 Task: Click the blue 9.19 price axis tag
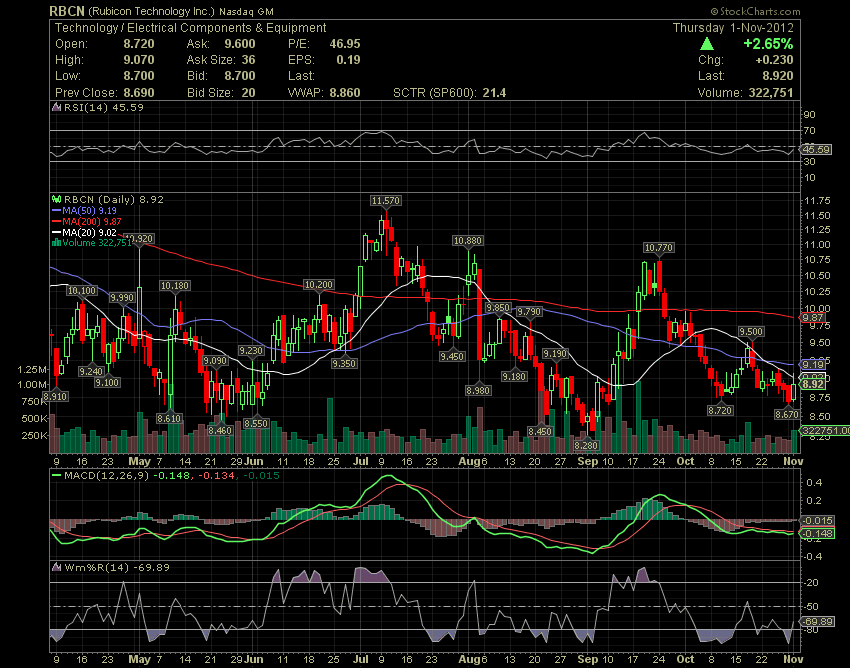click(813, 364)
